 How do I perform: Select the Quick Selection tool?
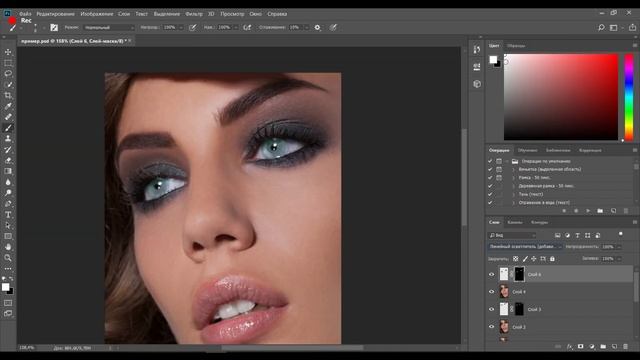click(x=8, y=84)
